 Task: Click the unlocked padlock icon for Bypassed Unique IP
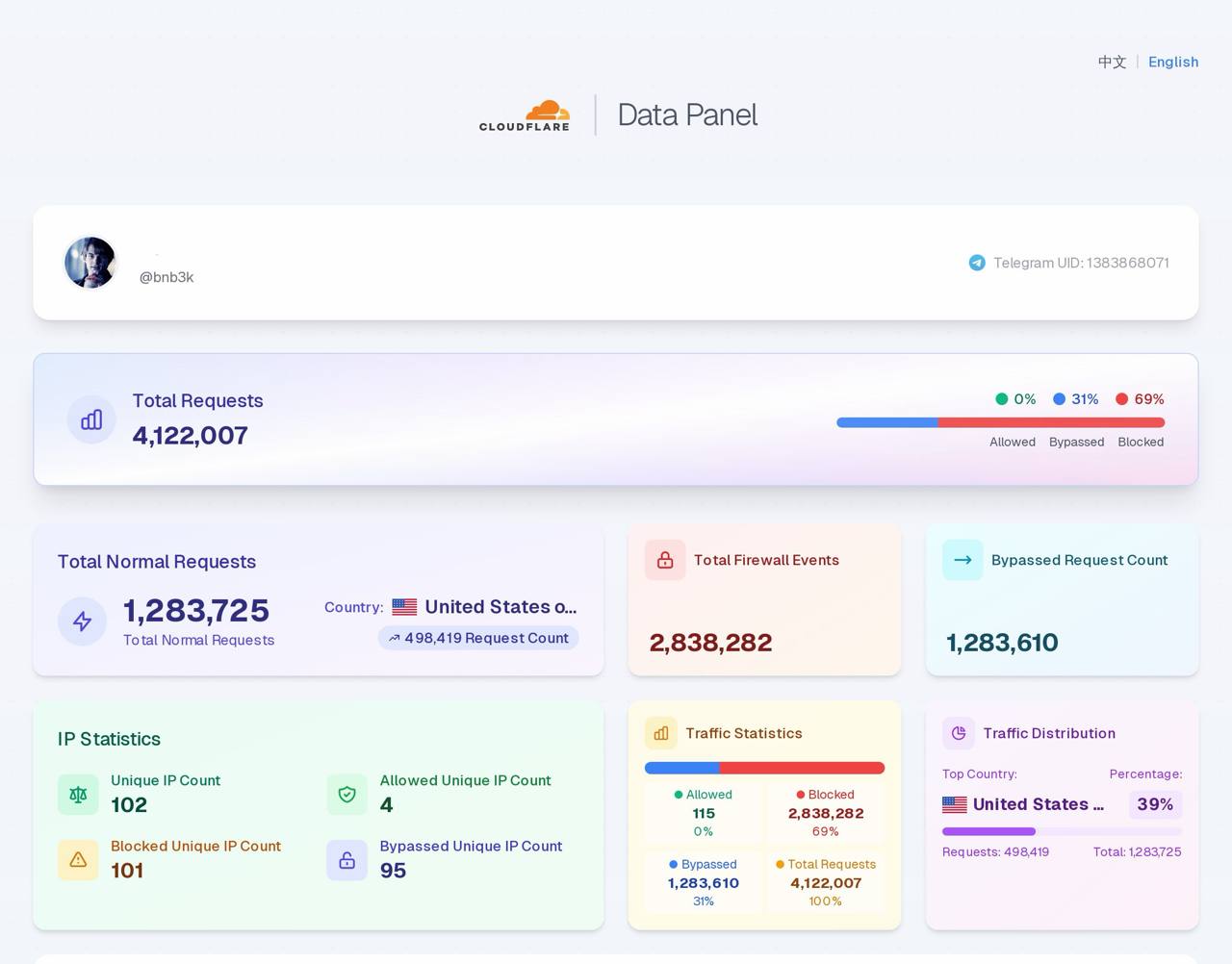(347, 860)
